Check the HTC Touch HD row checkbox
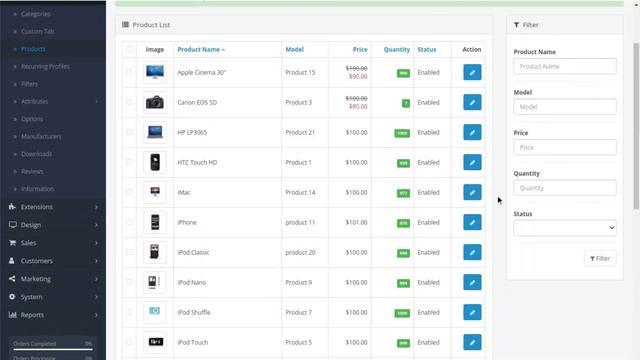This screenshot has width=640, height=360. click(x=129, y=162)
